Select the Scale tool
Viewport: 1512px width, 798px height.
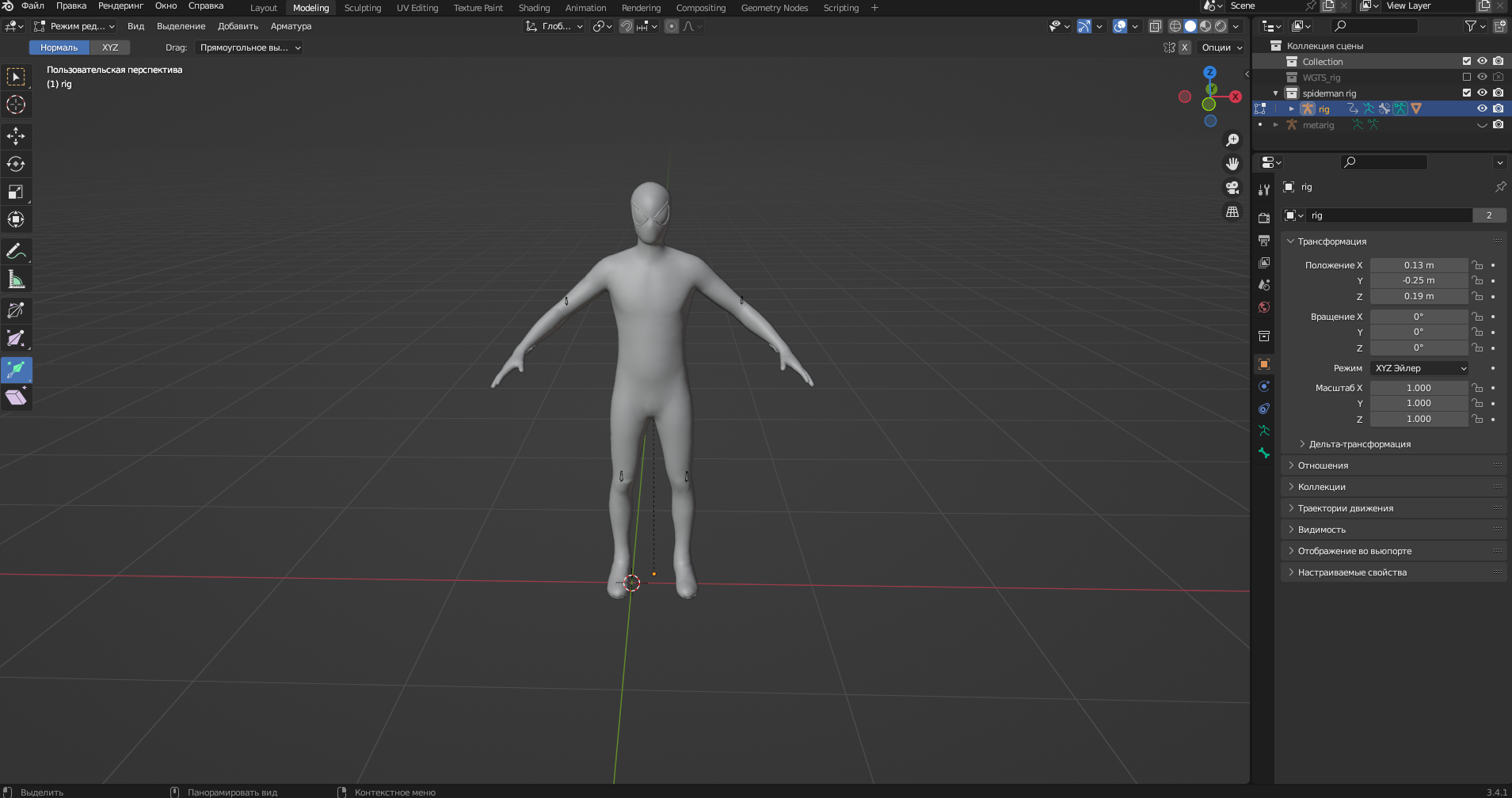(16, 192)
